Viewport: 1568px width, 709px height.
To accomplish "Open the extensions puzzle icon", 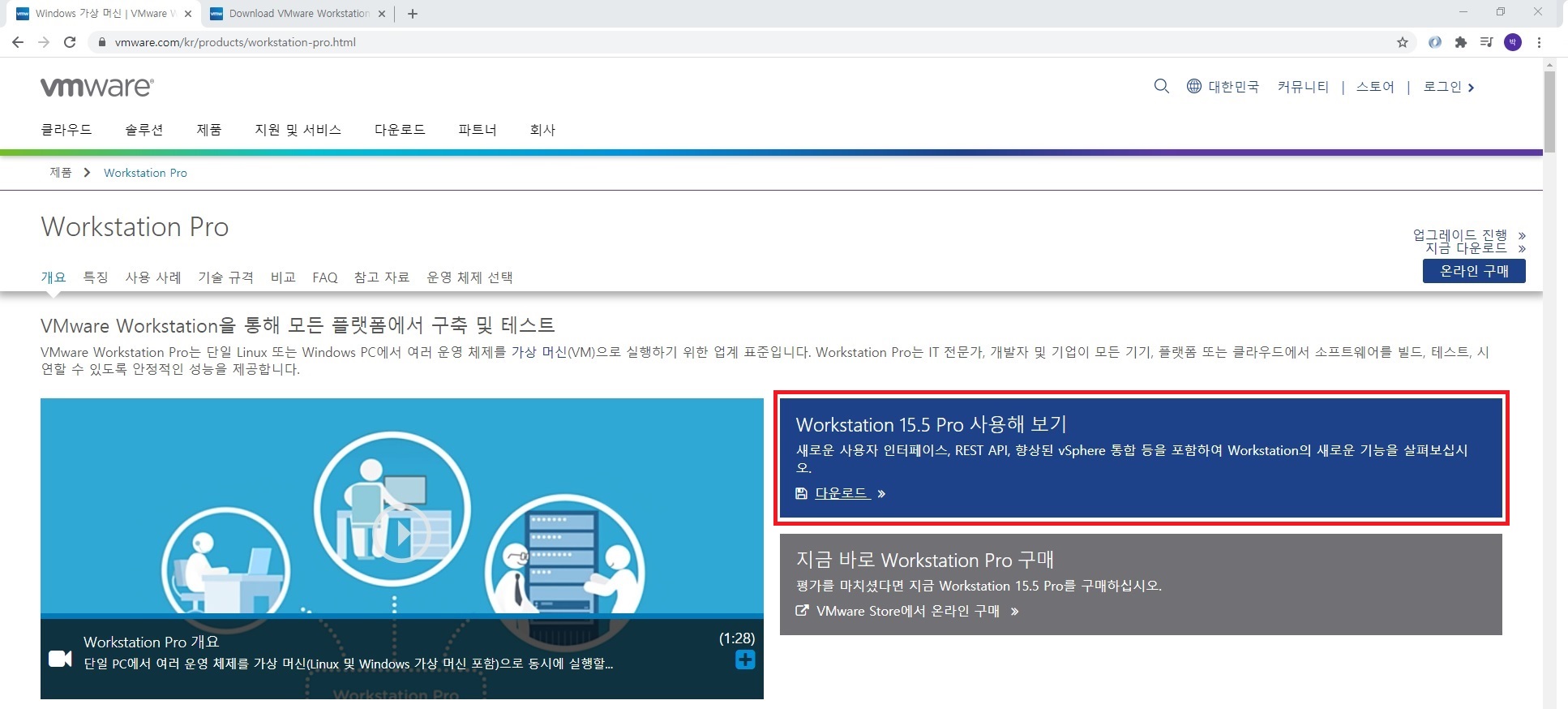I will (1461, 42).
